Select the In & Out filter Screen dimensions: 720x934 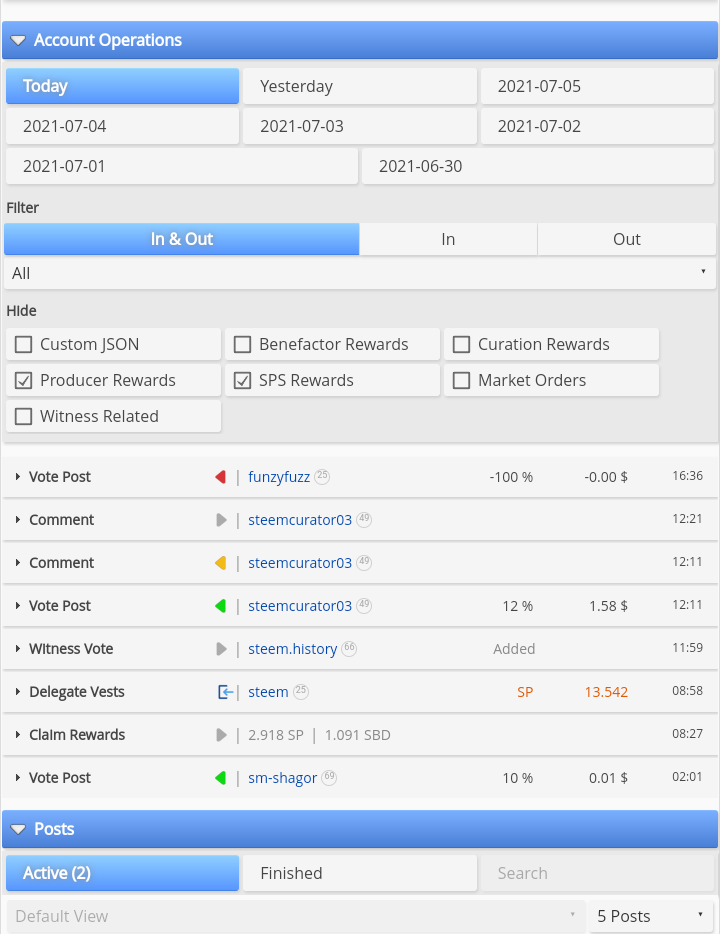tap(182, 239)
